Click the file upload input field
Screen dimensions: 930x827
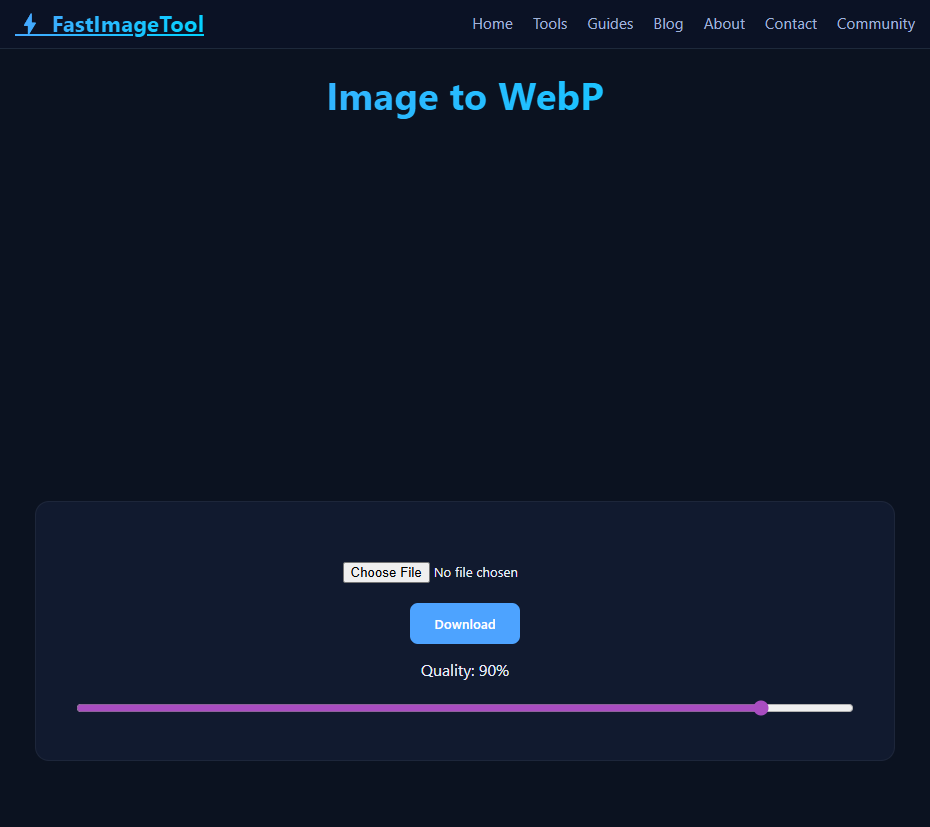430,572
